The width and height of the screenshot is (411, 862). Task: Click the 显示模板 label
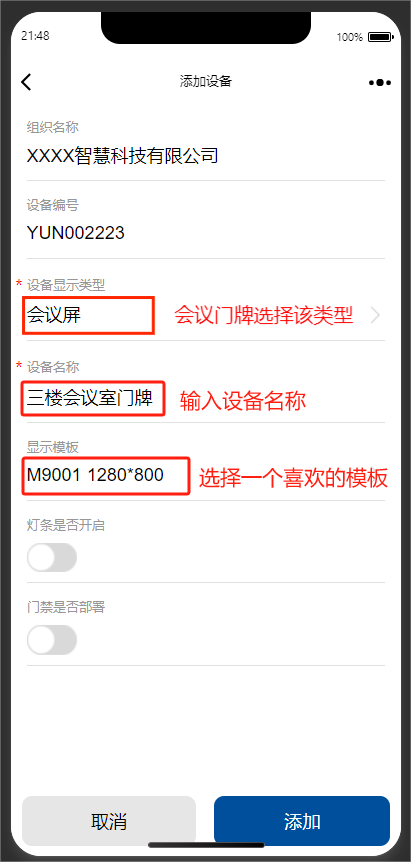coord(53,447)
